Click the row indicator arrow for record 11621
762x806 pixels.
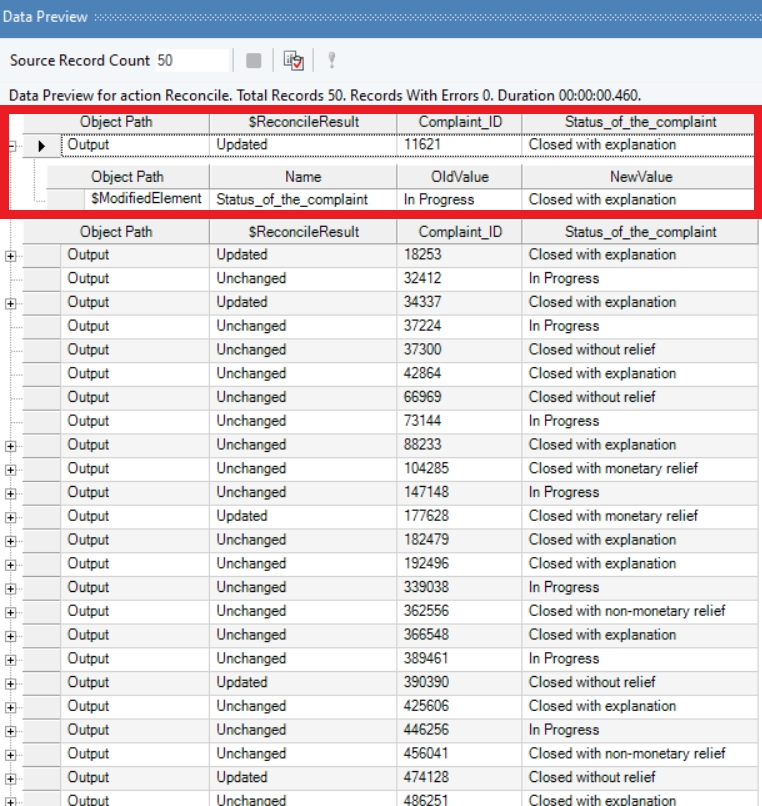coord(42,145)
